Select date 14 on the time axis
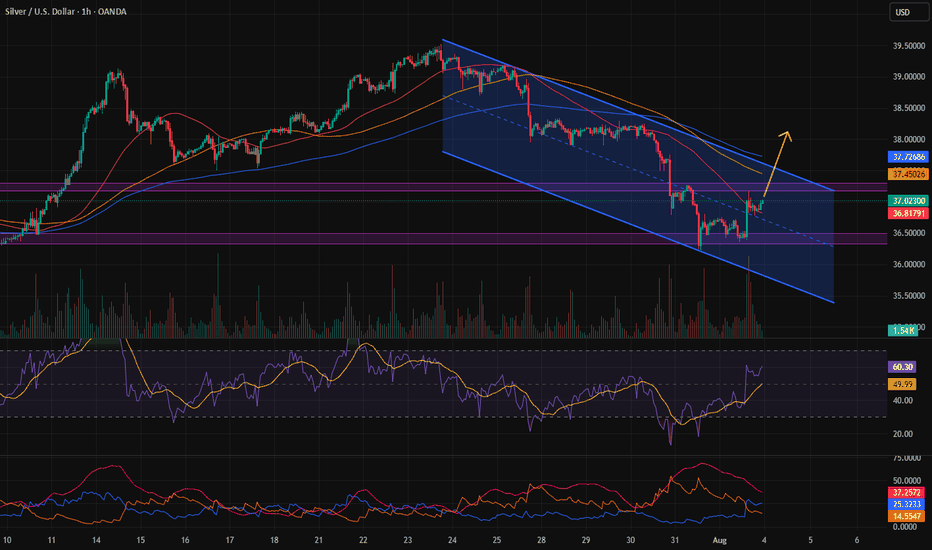This screenshot has height=550, width=932. (x=96, y=540)
